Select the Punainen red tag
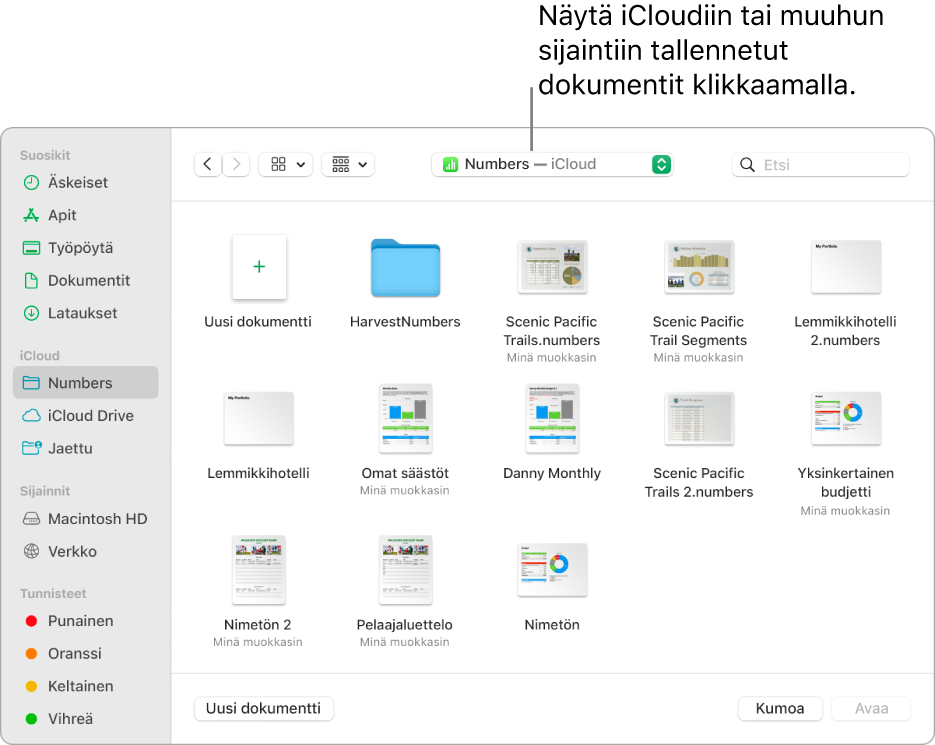Screen dimensions: 935x745 point(85,621)
